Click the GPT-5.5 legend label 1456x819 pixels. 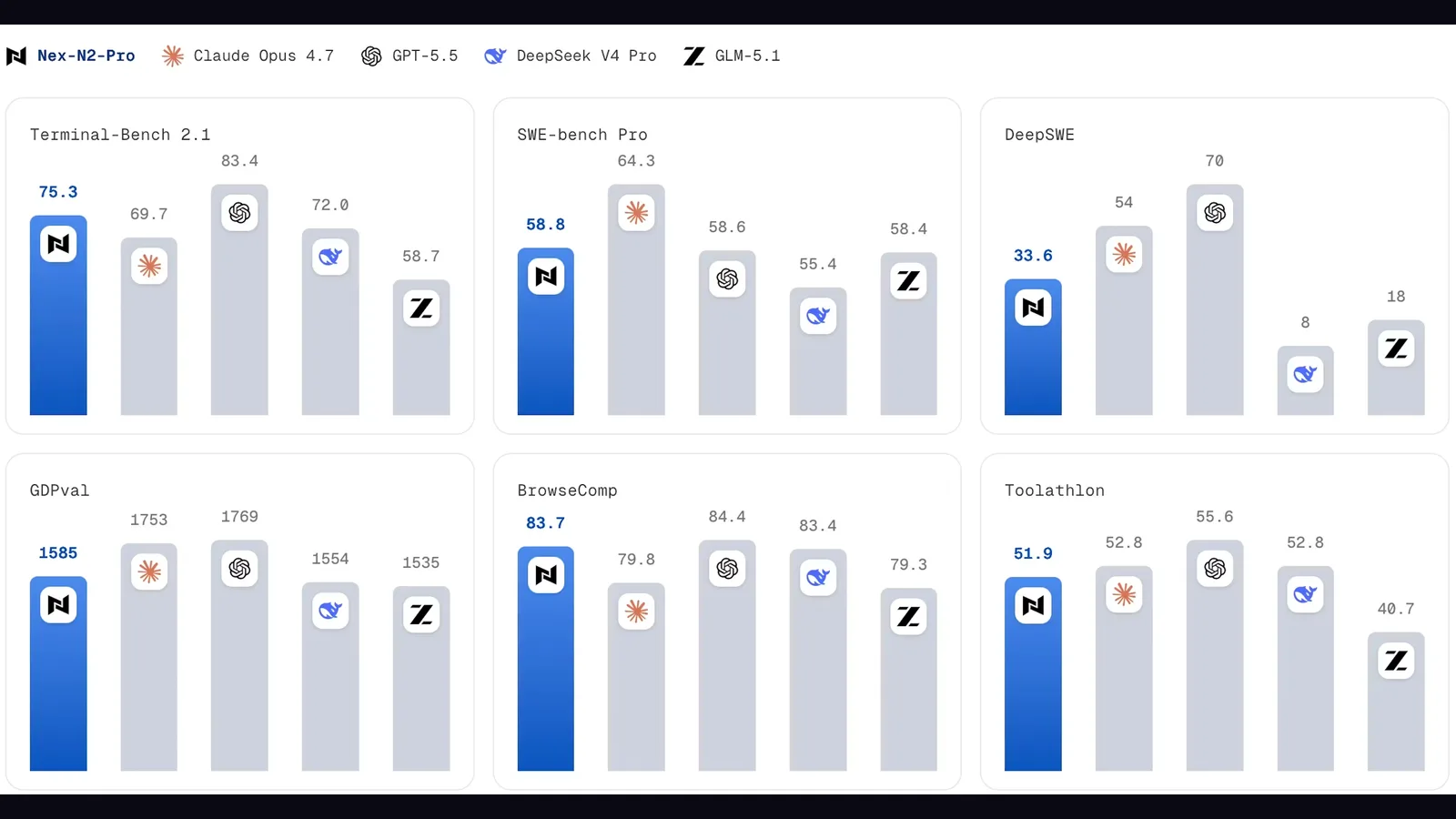[x=425, y=56]
